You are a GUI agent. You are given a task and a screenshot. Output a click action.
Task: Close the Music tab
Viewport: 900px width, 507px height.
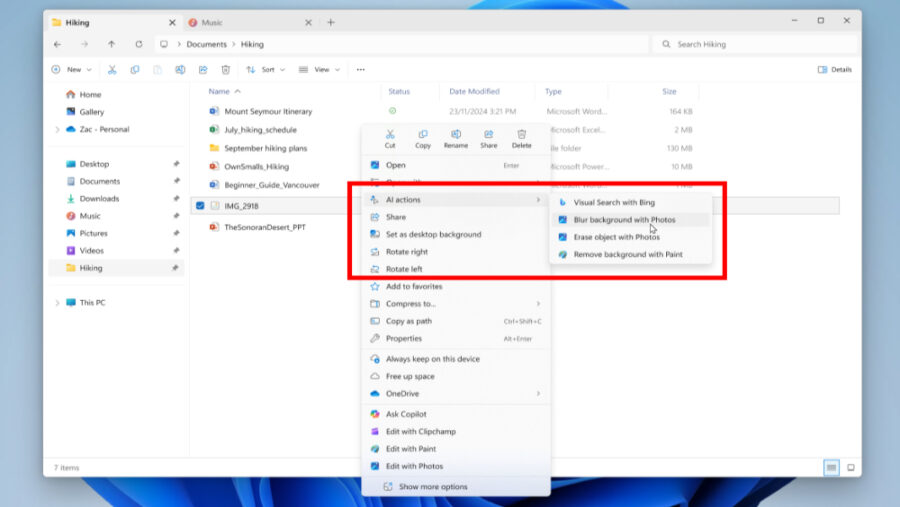308,22
